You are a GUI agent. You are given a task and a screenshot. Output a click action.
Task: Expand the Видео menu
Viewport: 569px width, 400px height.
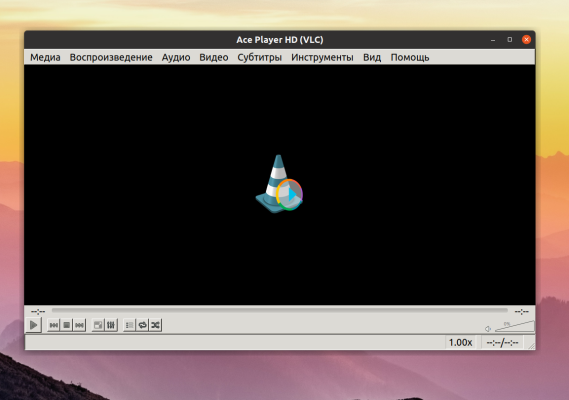(x=214, y=57)
